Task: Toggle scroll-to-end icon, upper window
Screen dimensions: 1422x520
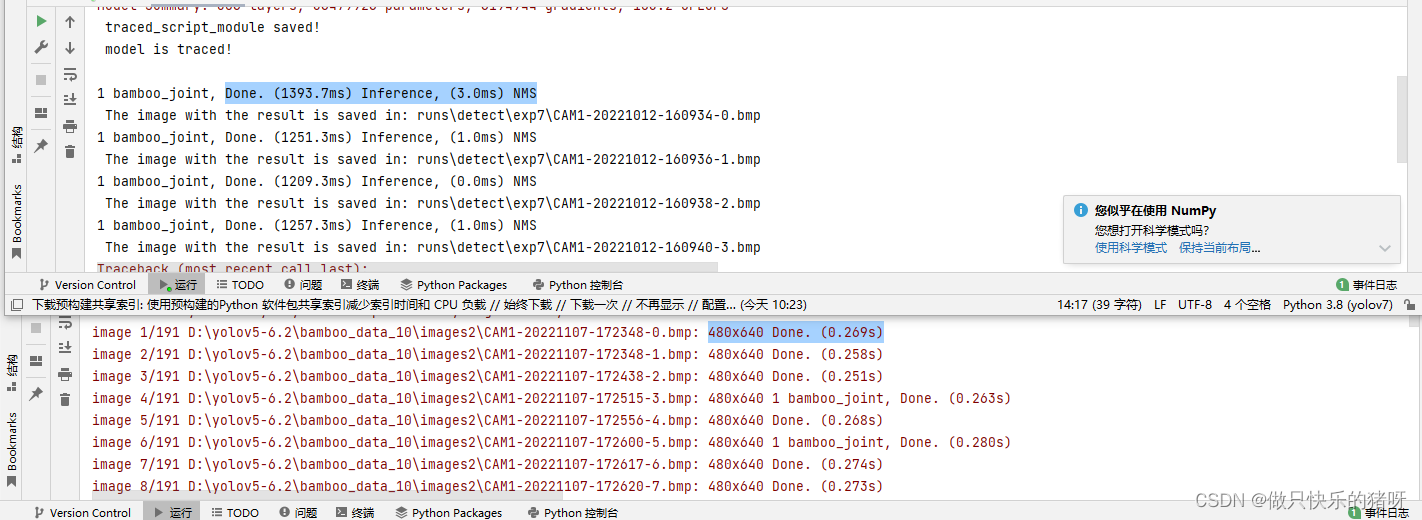Action: click(x=70, y=100)
